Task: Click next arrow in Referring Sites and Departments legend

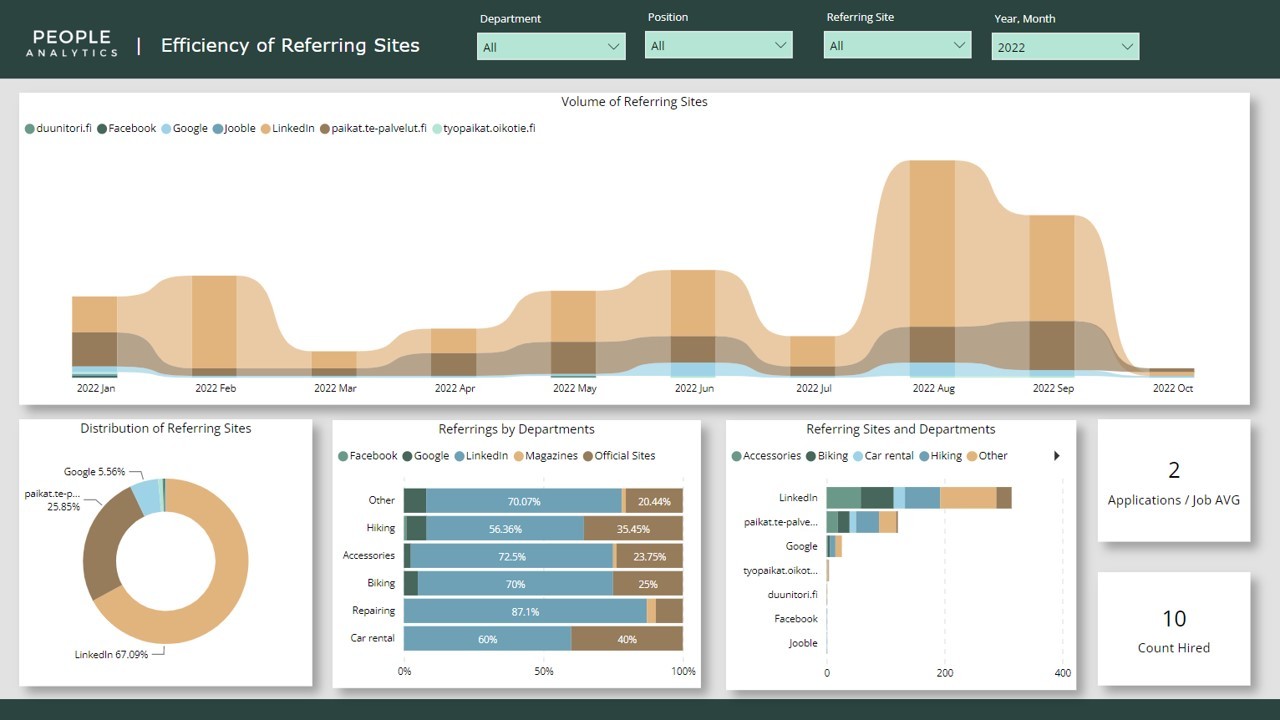Action: coord(1057,456)
